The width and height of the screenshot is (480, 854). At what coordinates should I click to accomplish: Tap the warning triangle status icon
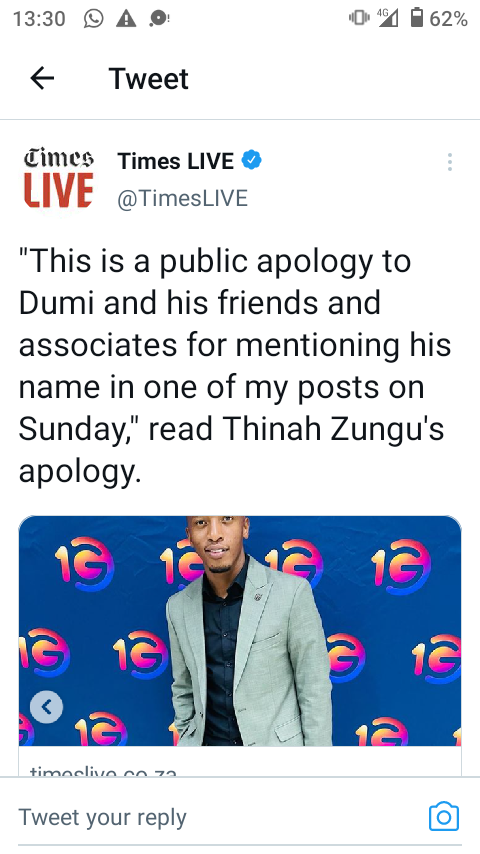click(126, 19)
